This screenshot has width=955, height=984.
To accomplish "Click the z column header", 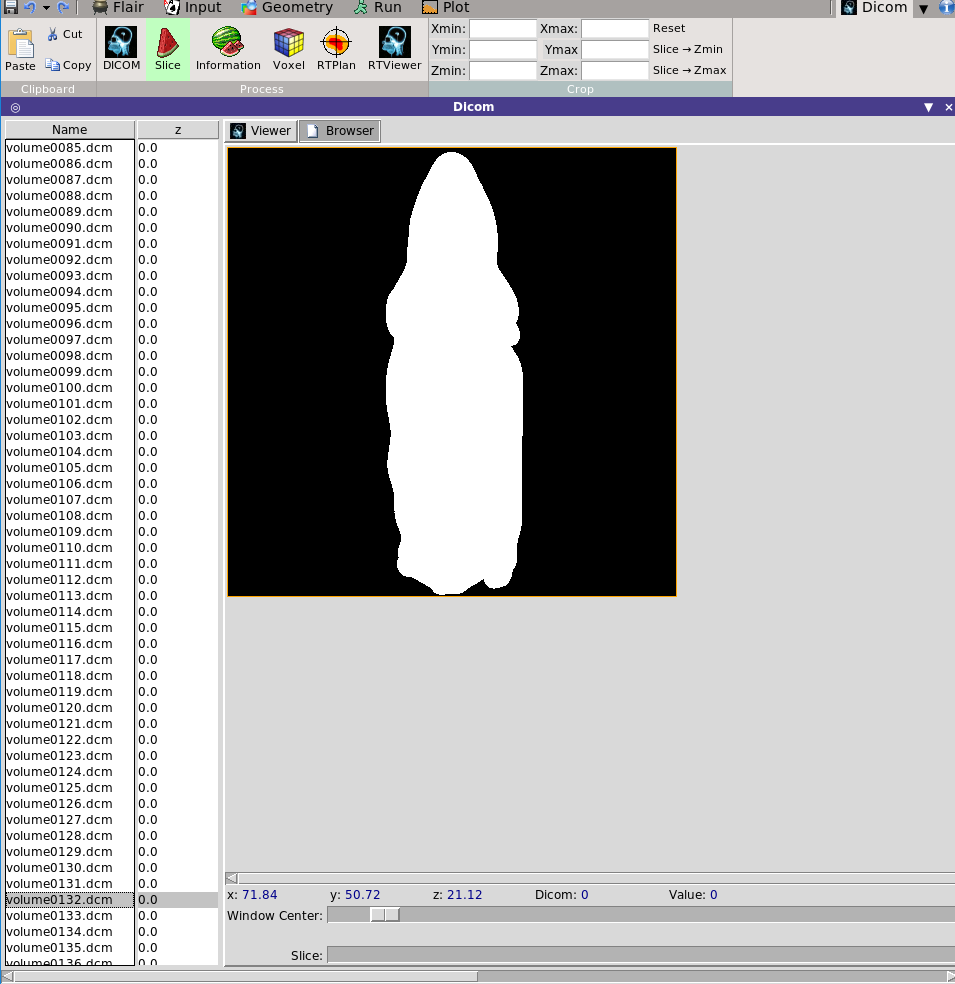I will coord(178,130).
